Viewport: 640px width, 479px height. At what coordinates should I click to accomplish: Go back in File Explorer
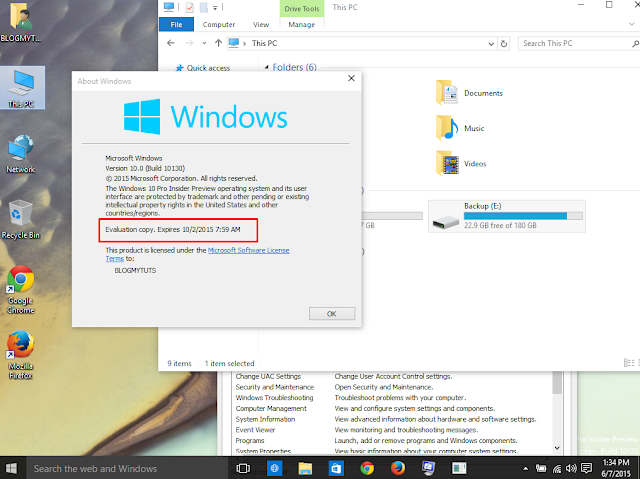(x=171, y=43)
